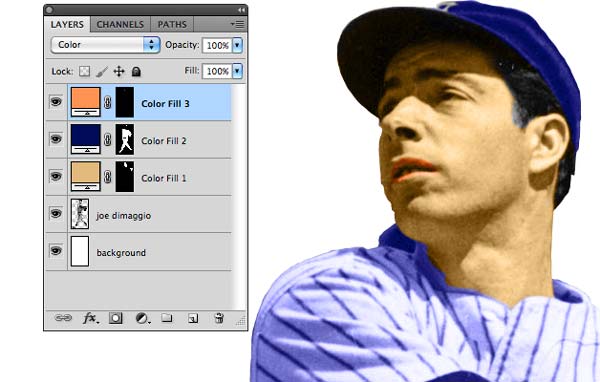Click the Color Fill 1 mask link icon
This screenshot has width=600, height=382.
click(108, 176)
